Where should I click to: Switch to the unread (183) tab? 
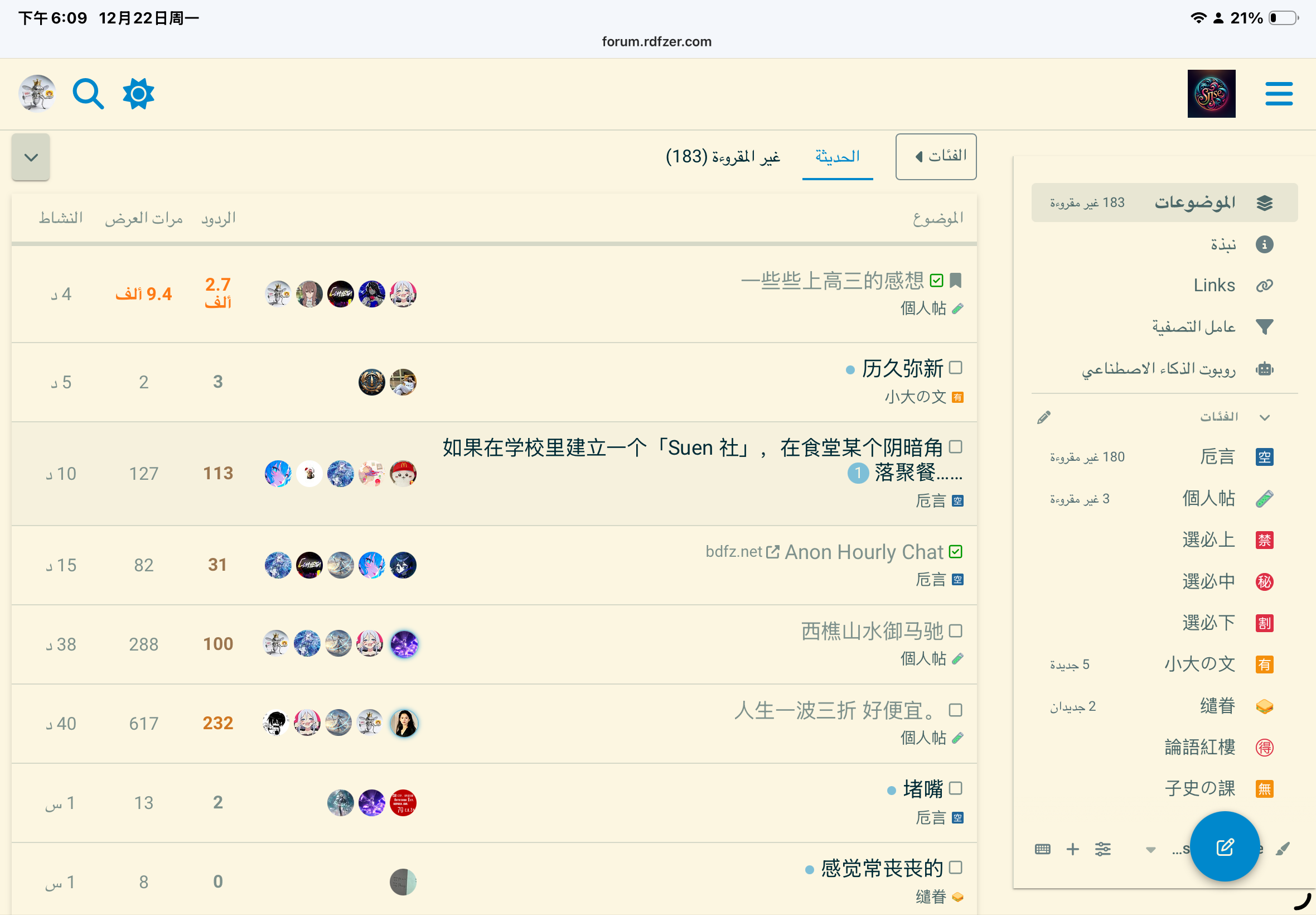click(723, 157)
